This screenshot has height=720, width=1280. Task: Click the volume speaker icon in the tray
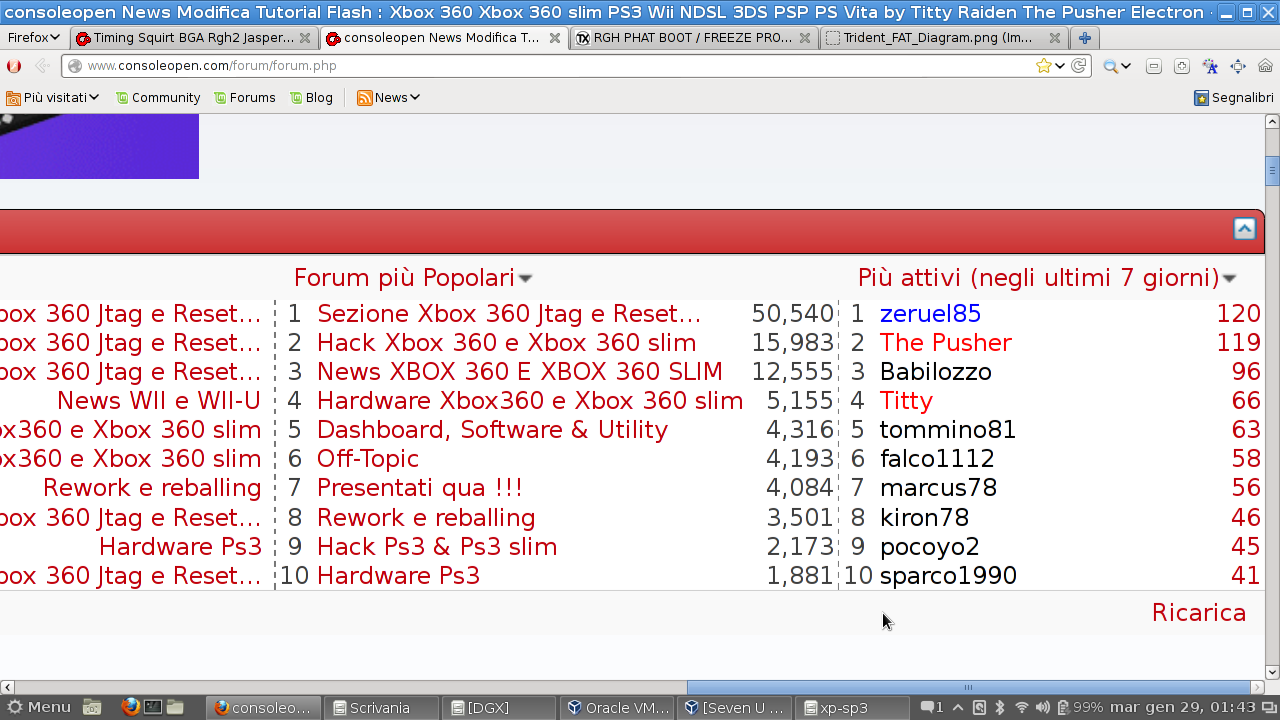pyautogui.click(x=1042, y=707)
